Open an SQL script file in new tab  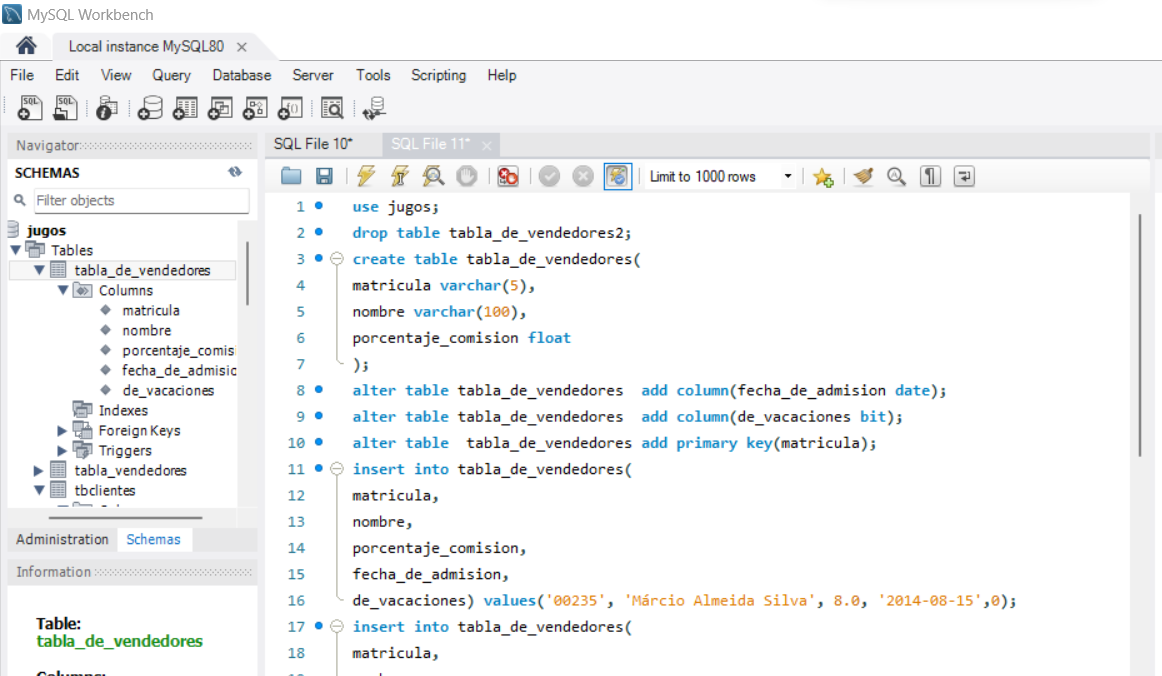tap(65, 108)
